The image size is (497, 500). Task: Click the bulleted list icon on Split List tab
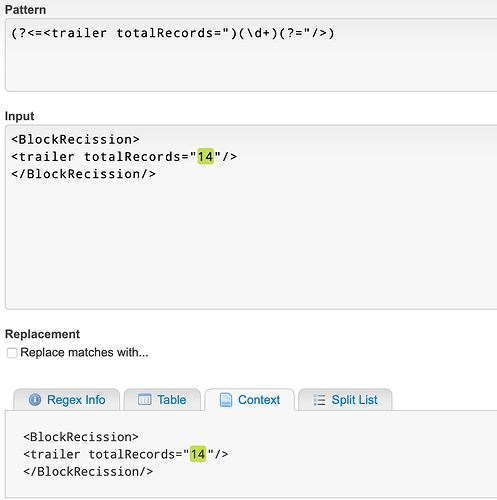319,400
